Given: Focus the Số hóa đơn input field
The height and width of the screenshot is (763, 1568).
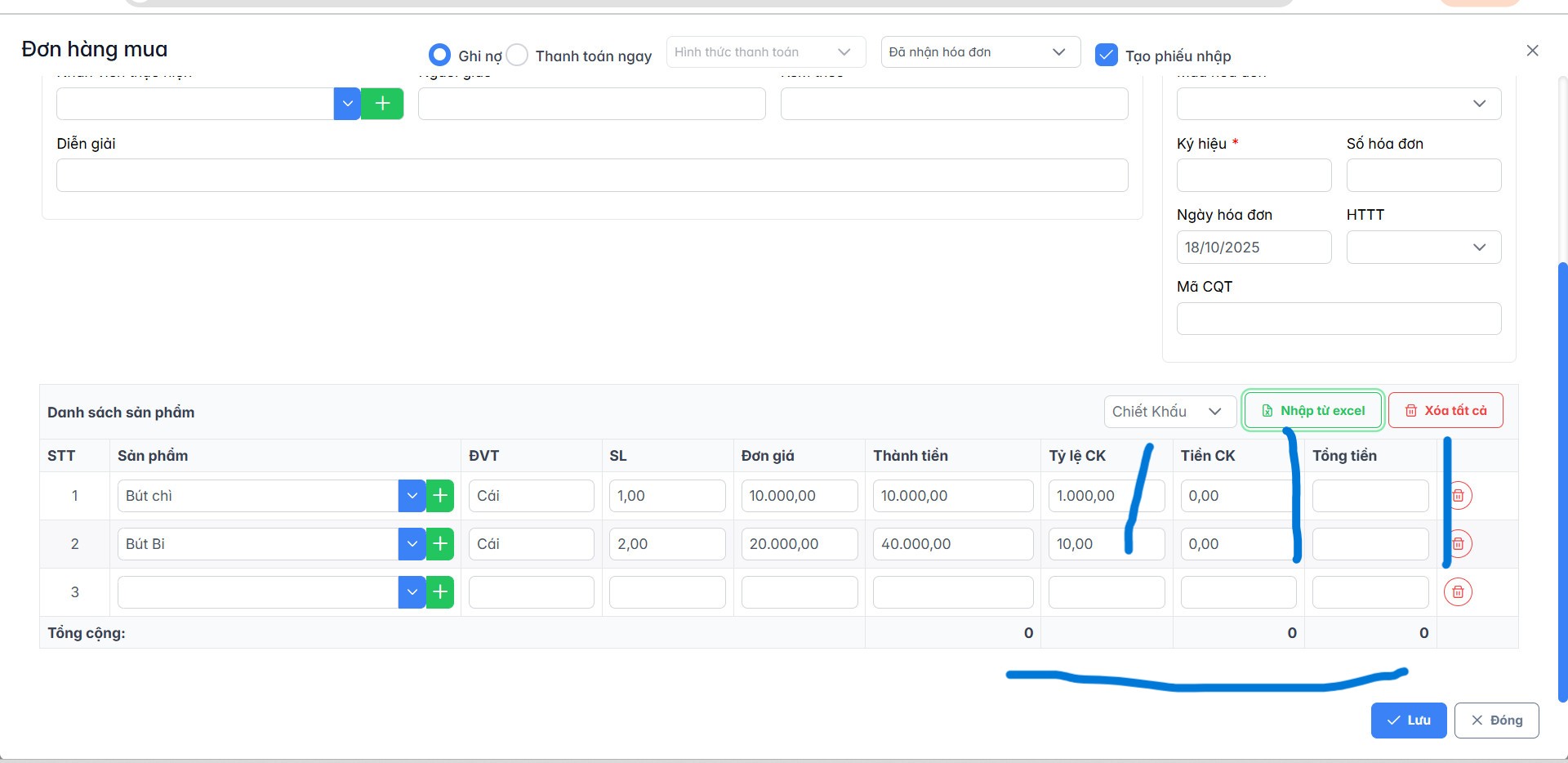Looking at the screenshot, I should tap(1423, 175).
